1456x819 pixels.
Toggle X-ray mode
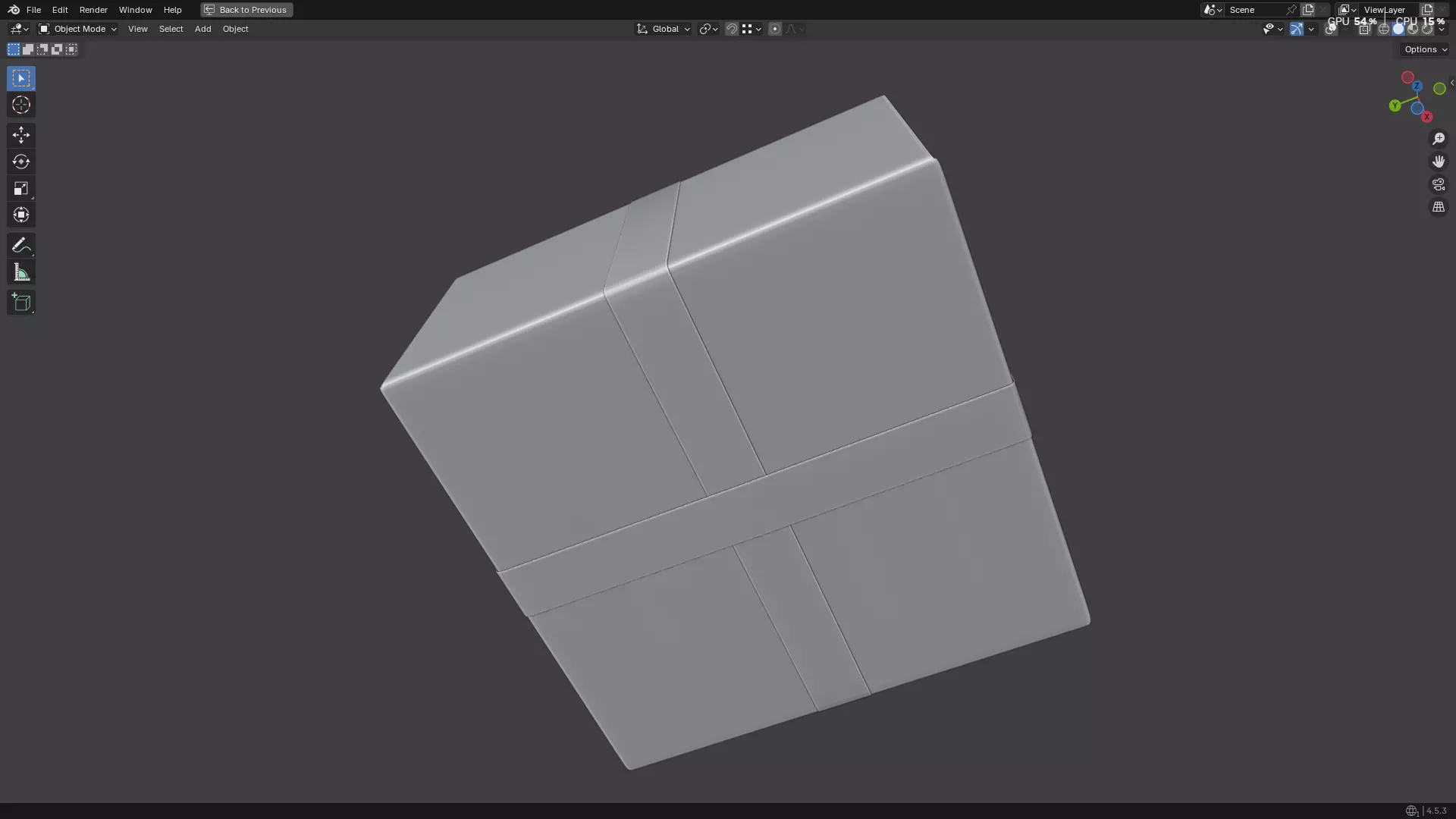tap(1364, 29)
